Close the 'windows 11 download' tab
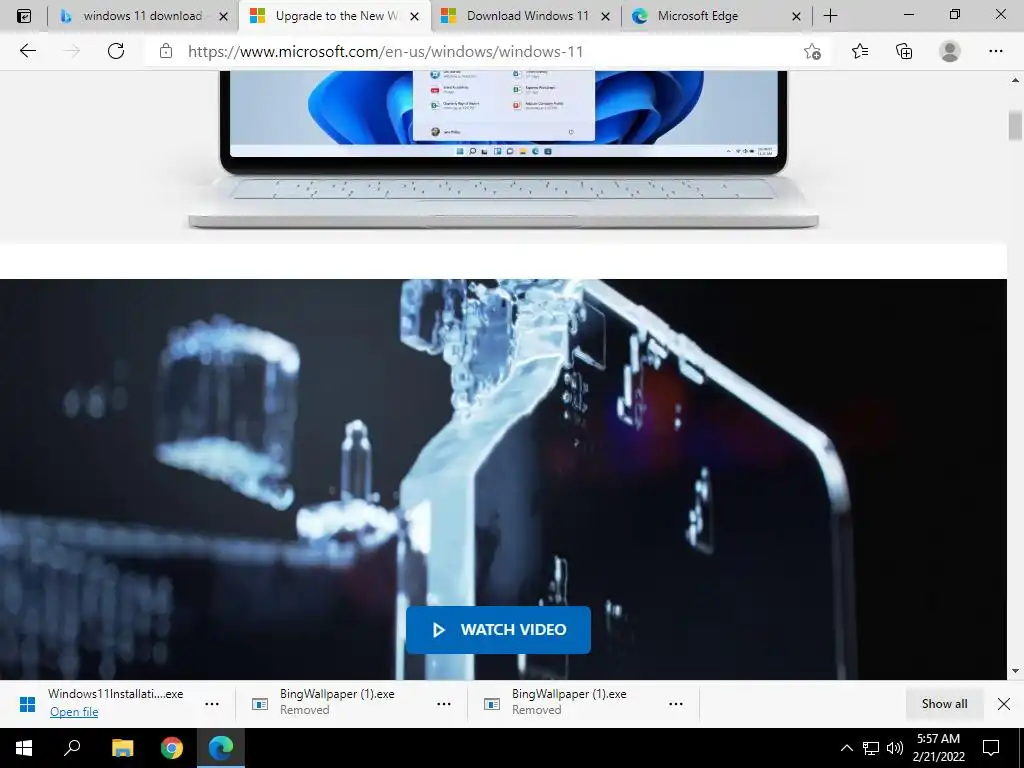Viewport: 1024px width, 768px height. [223, 16]
